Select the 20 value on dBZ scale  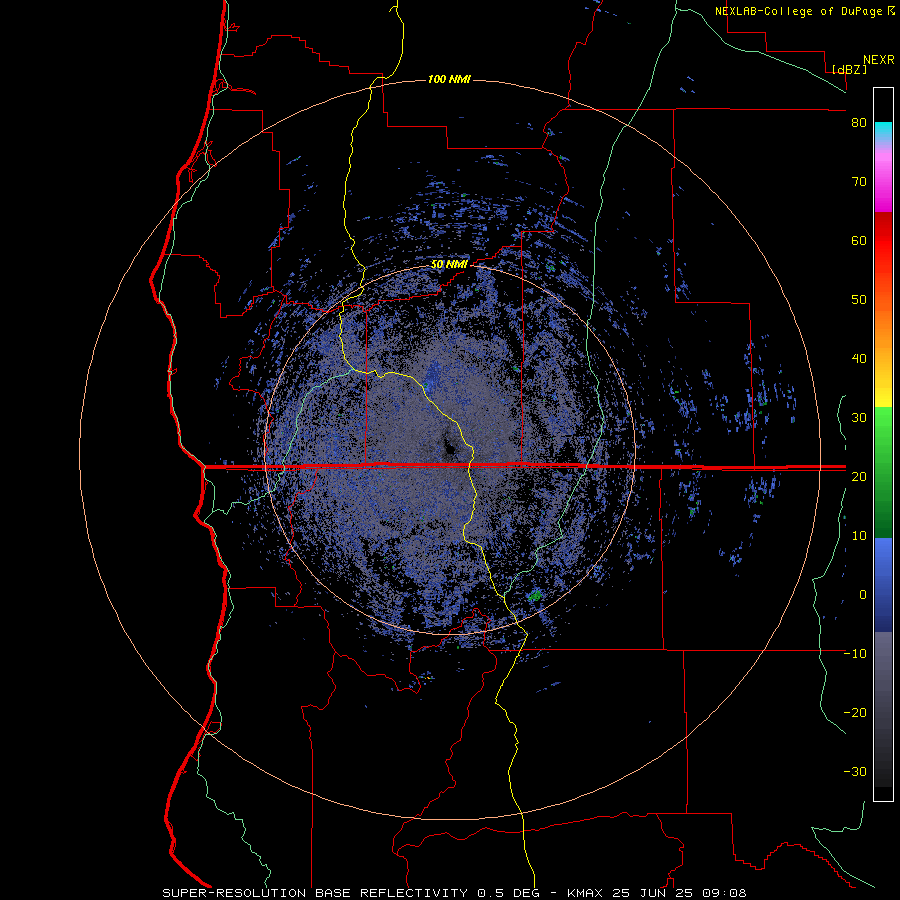859,476
